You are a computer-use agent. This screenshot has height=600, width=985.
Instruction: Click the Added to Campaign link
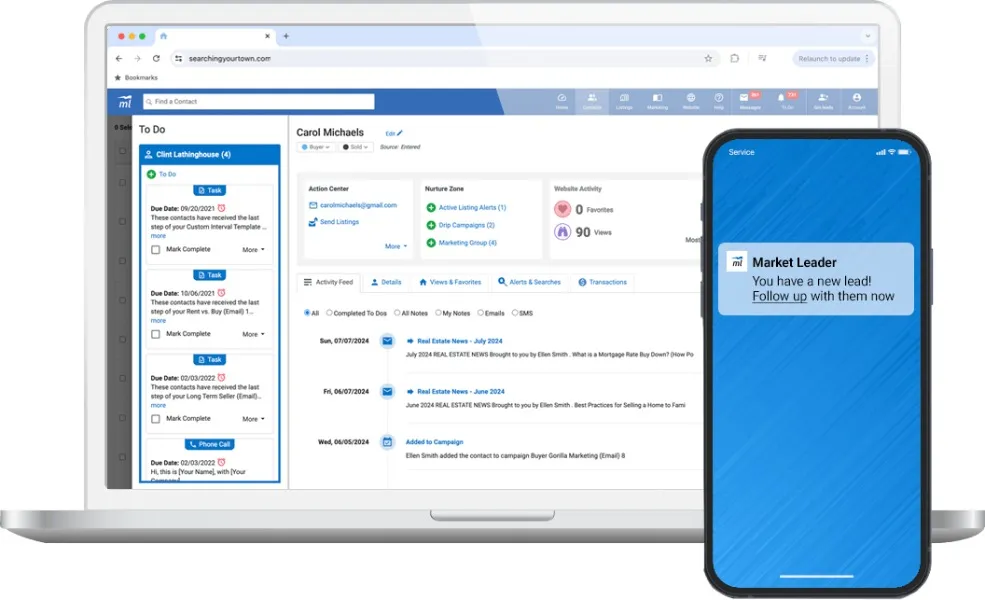434,442
